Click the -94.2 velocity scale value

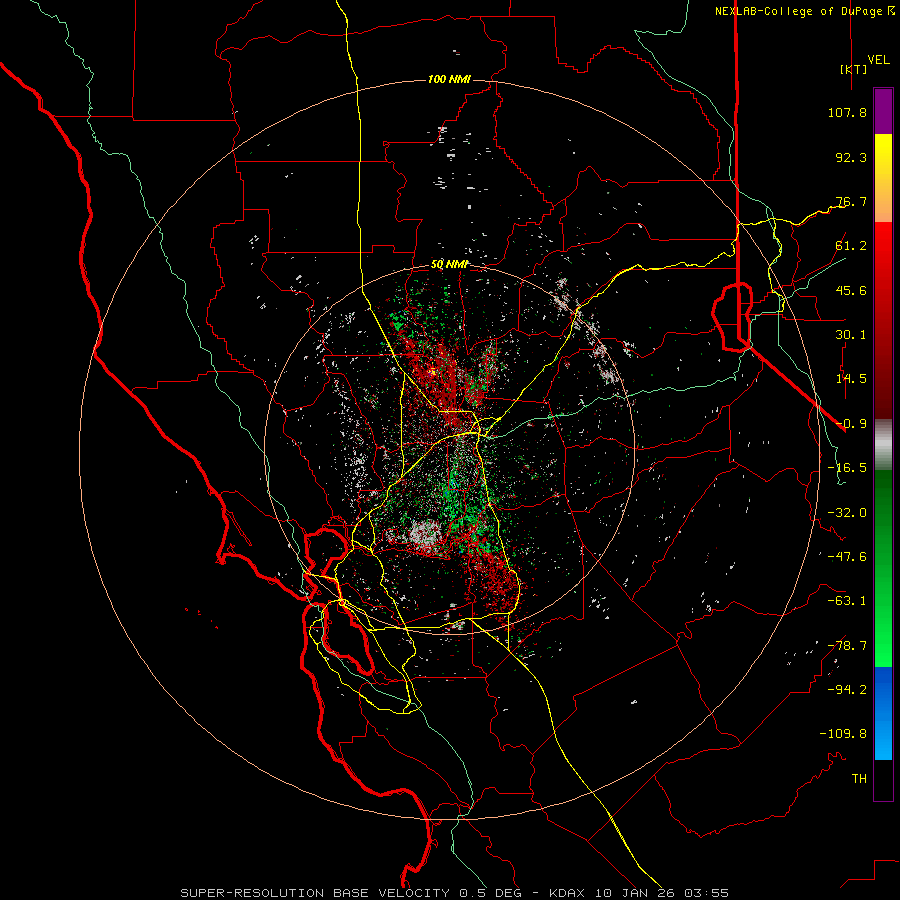pos(847,689)
